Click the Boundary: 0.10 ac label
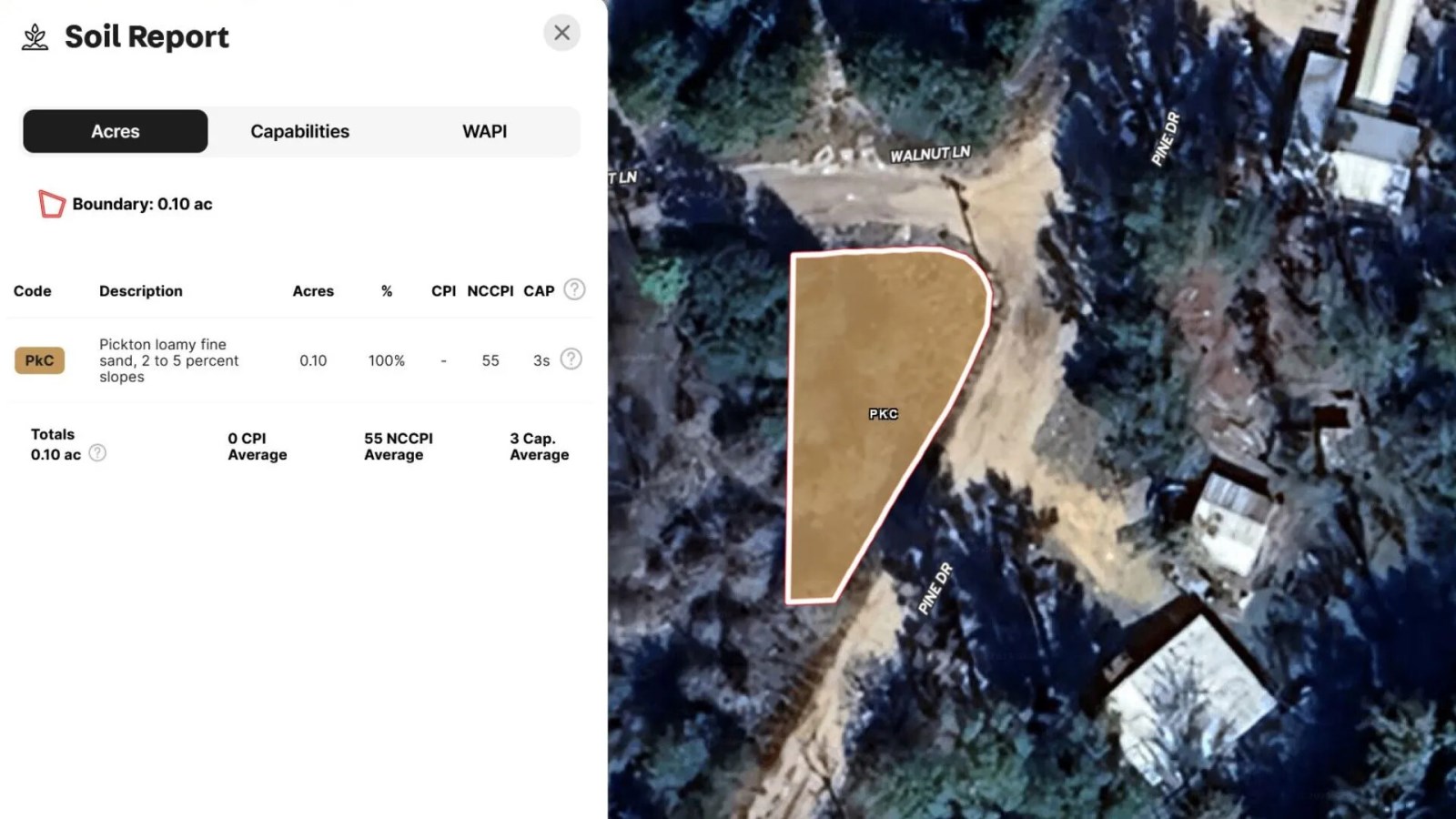This screenshot has width=1456, height=819. pyautogui.click(x=142, y=204)
